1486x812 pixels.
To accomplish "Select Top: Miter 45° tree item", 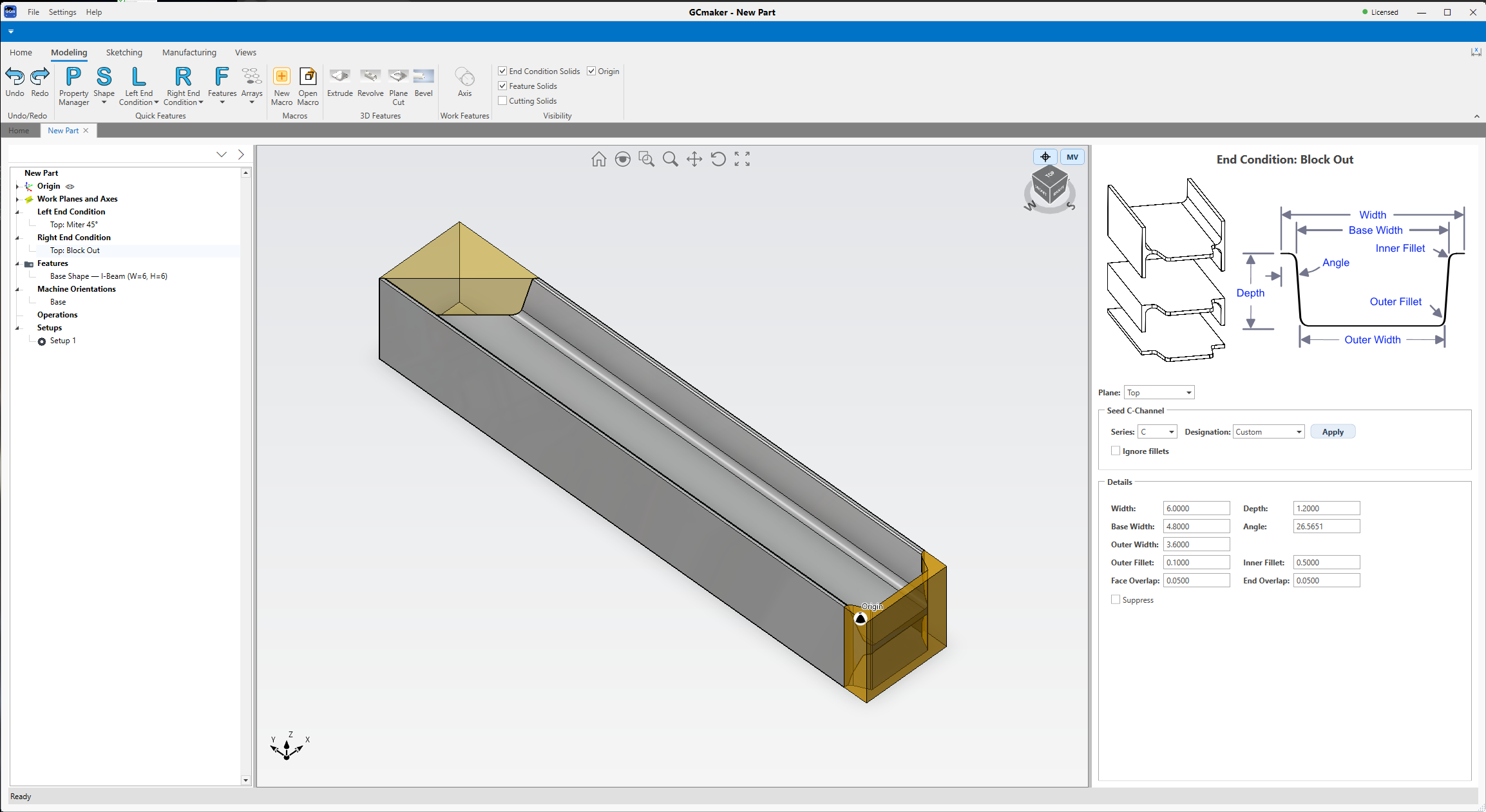I will (74, 225).
